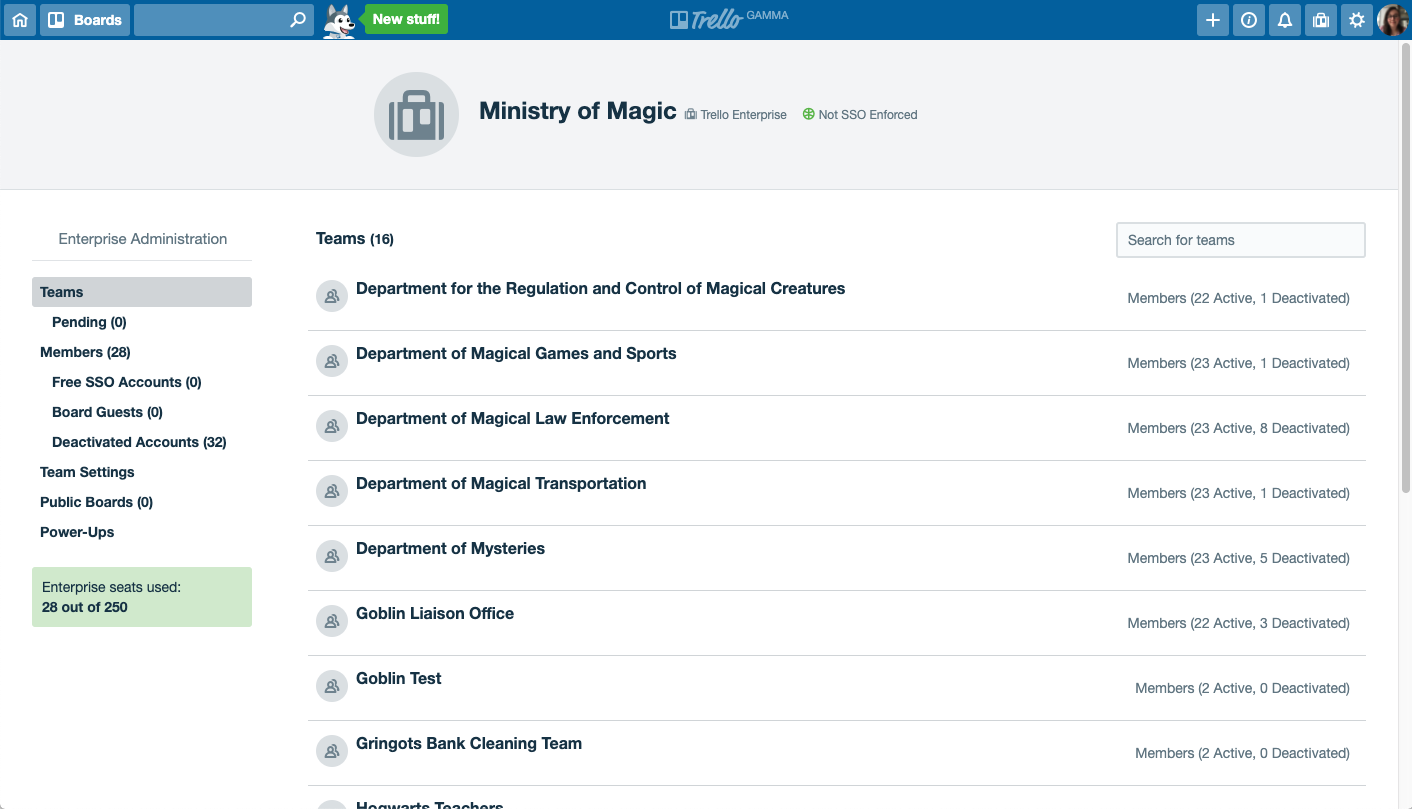Click the New stuff! button
Viewport: 1412px width, 809px height.
coord(405,18)
